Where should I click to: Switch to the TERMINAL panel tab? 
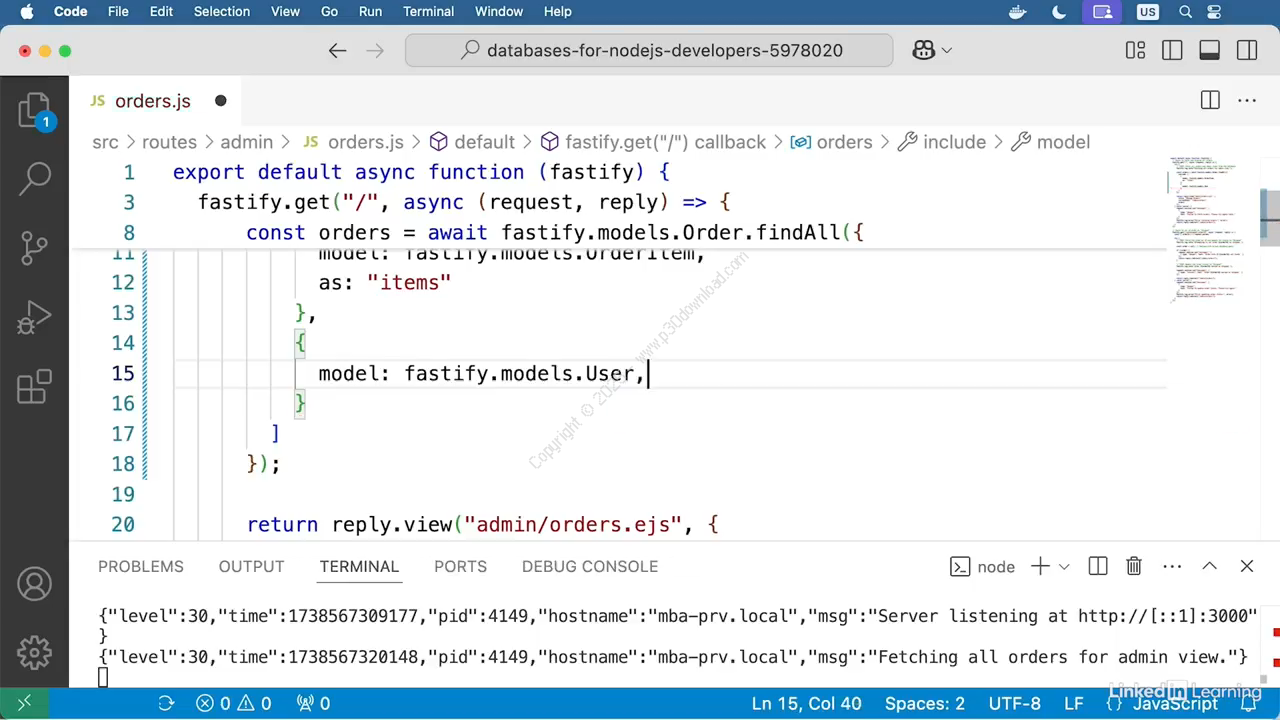tap(359, 566)
